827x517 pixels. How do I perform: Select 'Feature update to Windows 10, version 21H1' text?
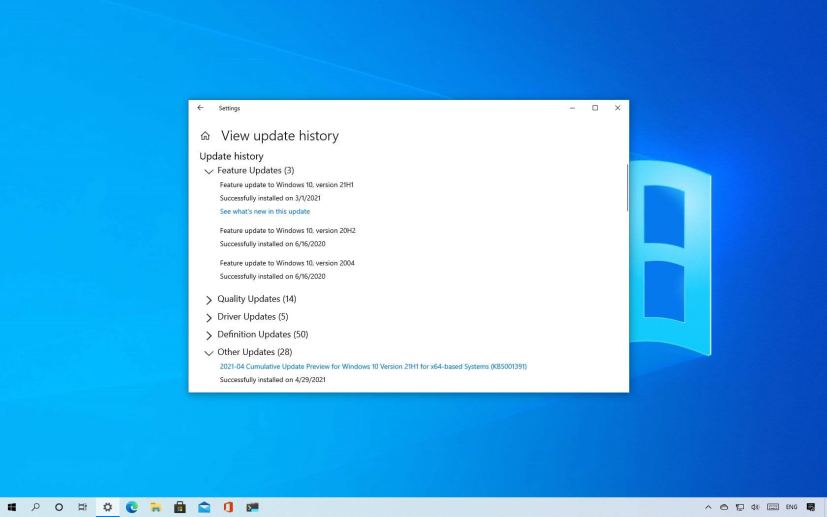point(286,185)
